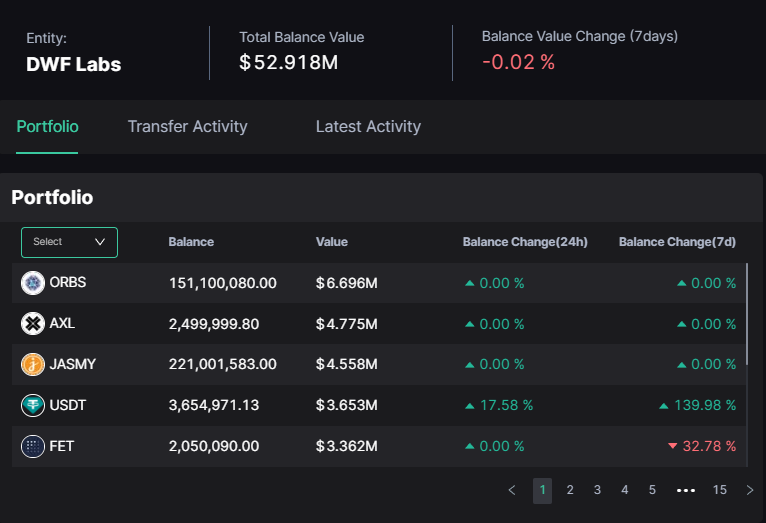The height and width of the screenshot is (523, 766).
Task: Click the Balance Value Change (7days) label
Action: point(580,37)
